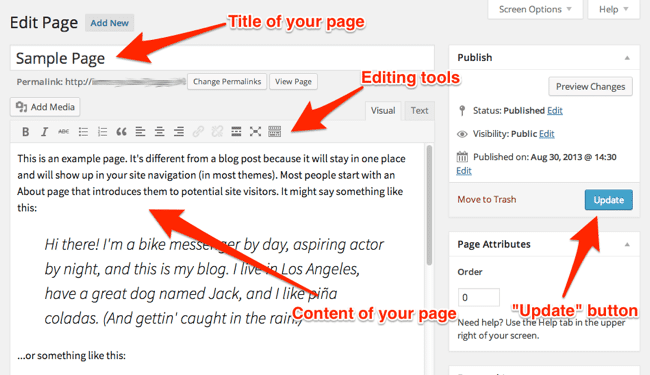Click the Order number field
Image resolution: width=650 pixels, height=375 pixels.
tap(478, 297)
